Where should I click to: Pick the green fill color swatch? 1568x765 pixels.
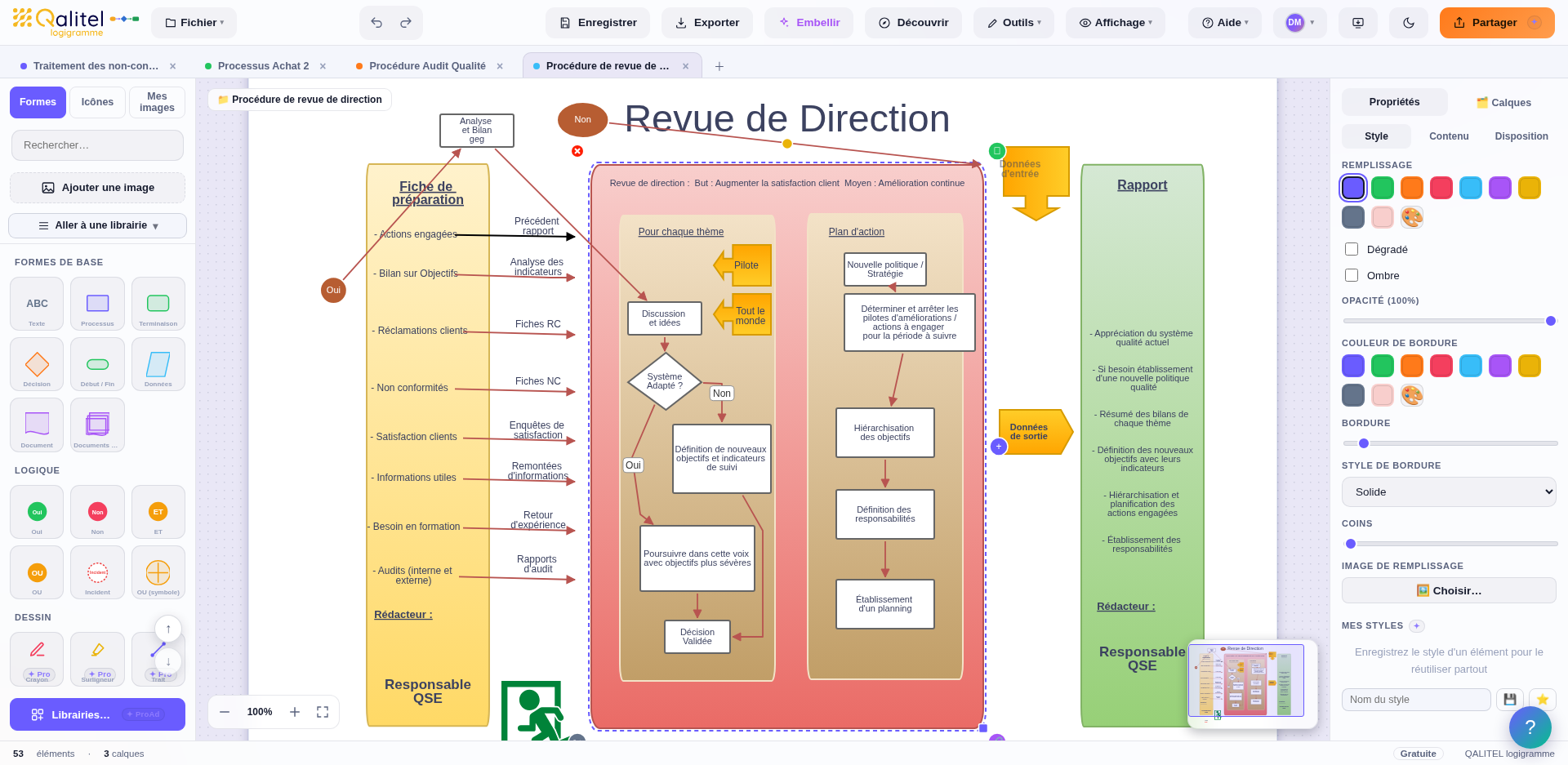1383,188
